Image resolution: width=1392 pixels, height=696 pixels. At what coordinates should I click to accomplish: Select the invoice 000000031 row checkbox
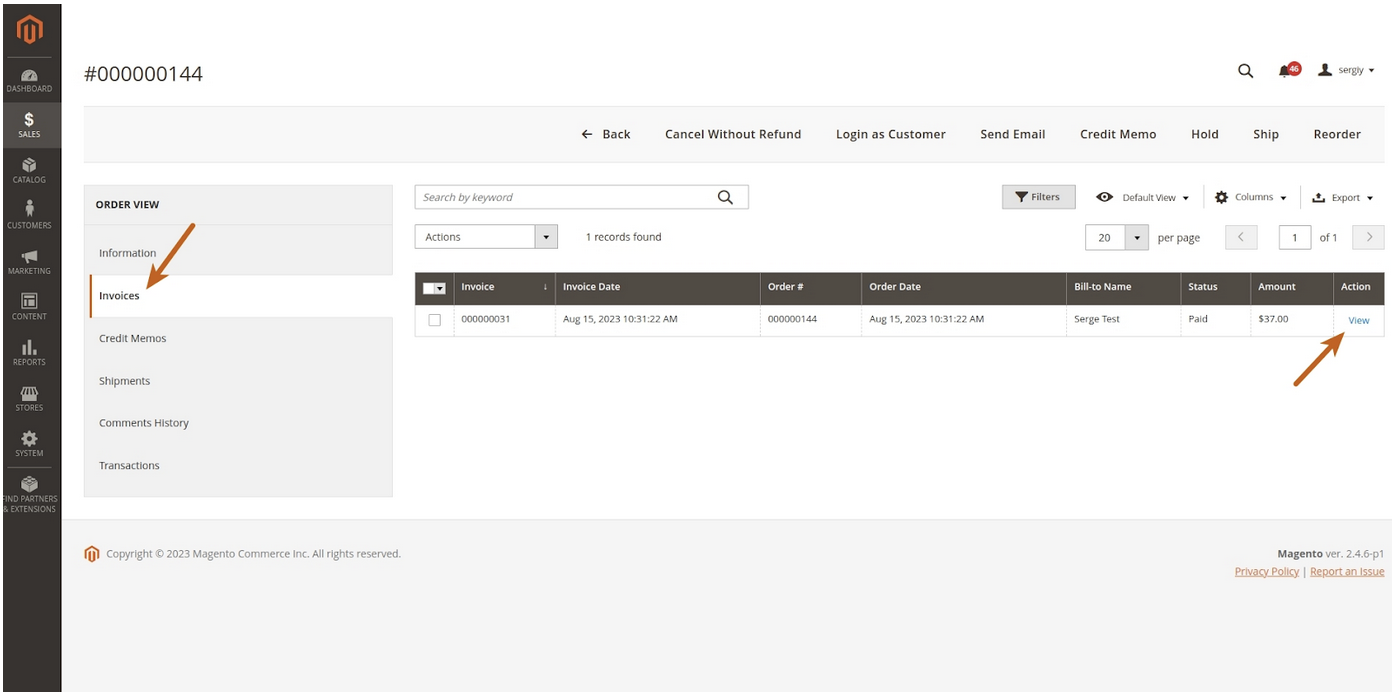click(434, 320)
